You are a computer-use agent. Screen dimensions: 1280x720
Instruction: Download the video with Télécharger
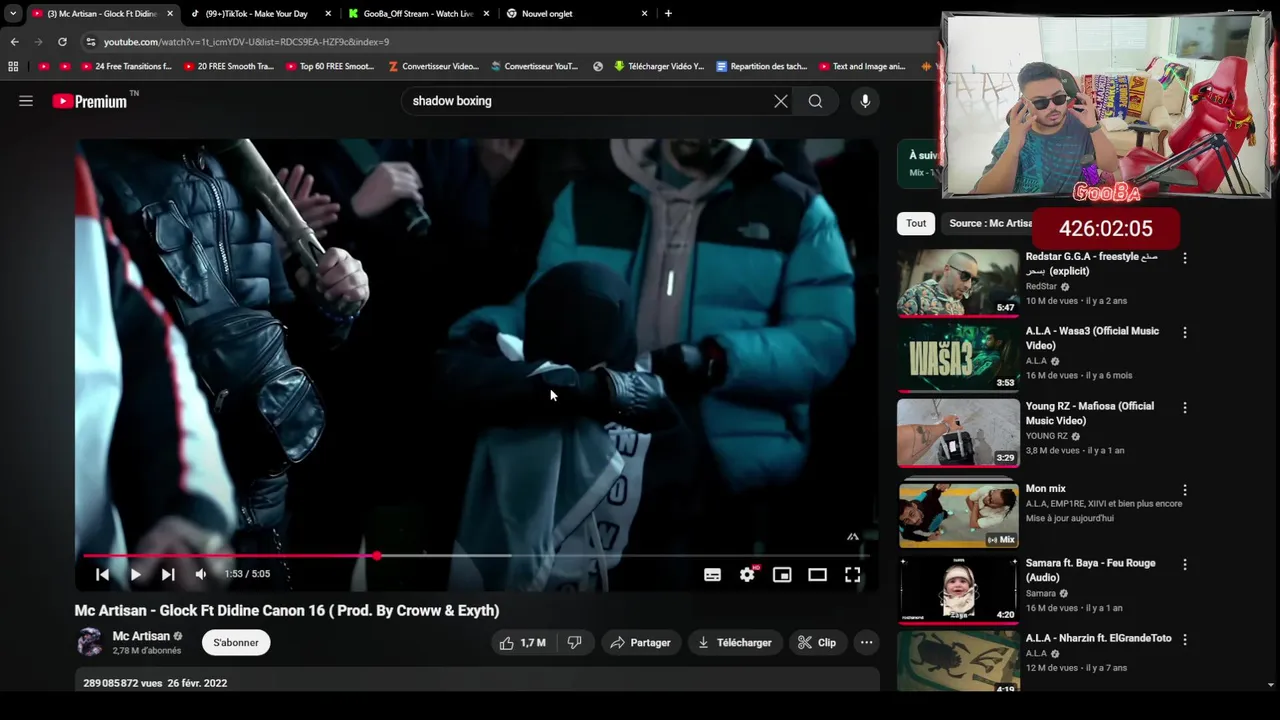click(735, 643)
